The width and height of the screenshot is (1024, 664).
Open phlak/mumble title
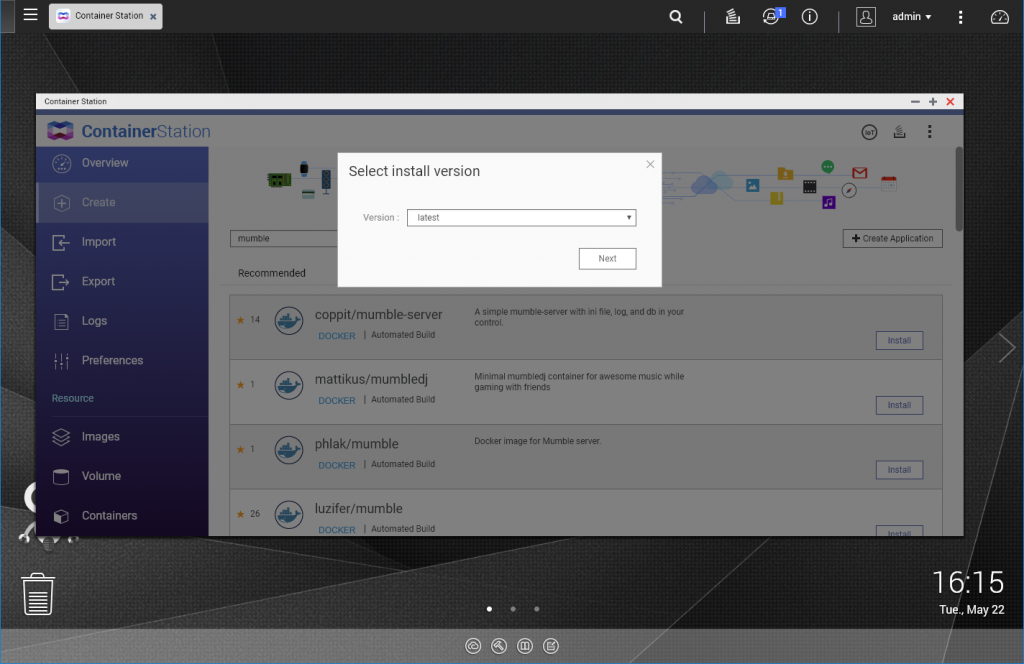[356, 444]
